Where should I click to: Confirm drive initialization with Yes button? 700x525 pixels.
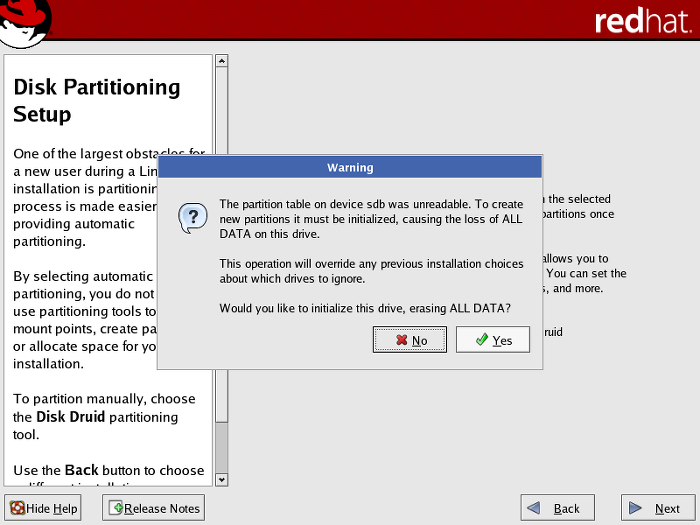tap(492, 340)
